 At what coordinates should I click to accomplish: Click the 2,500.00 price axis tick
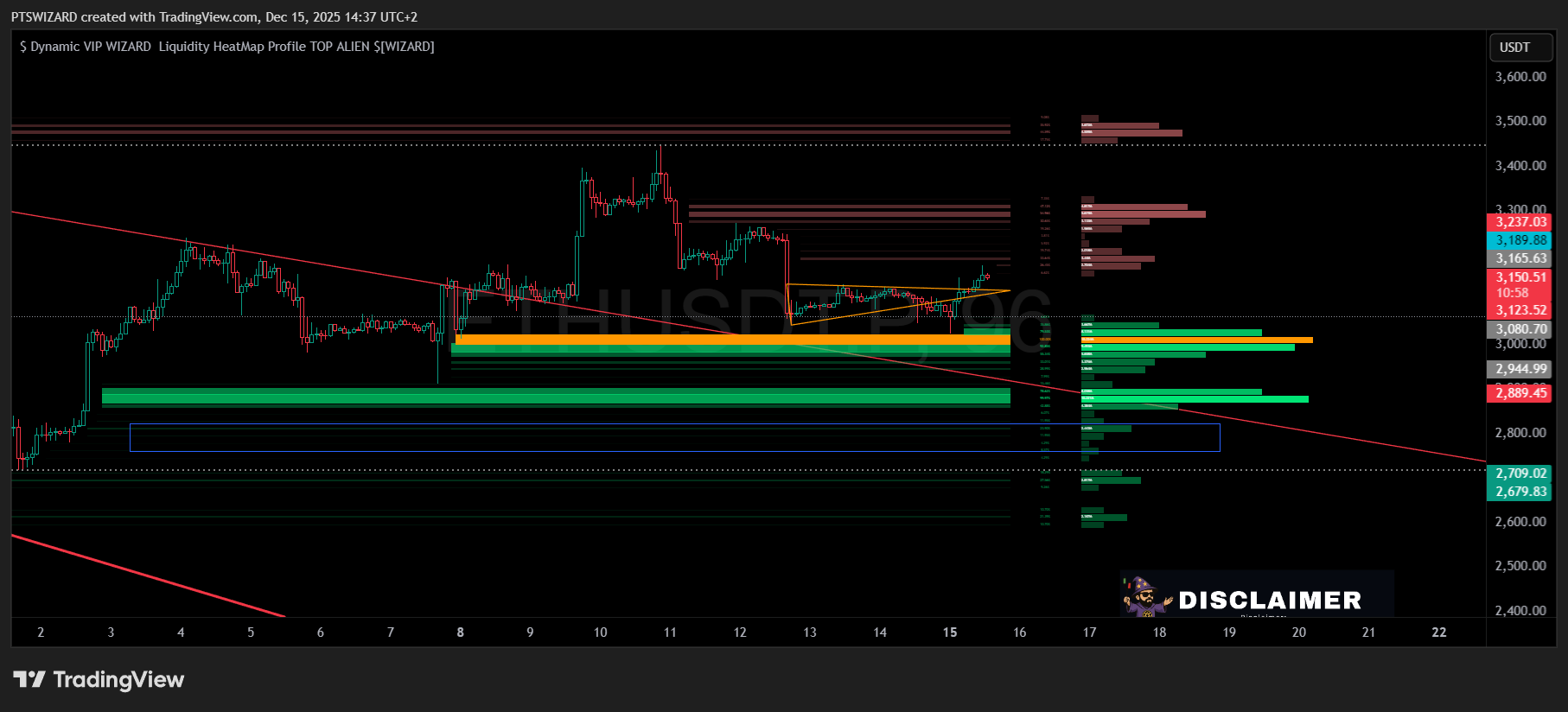tap(1520, 566)
